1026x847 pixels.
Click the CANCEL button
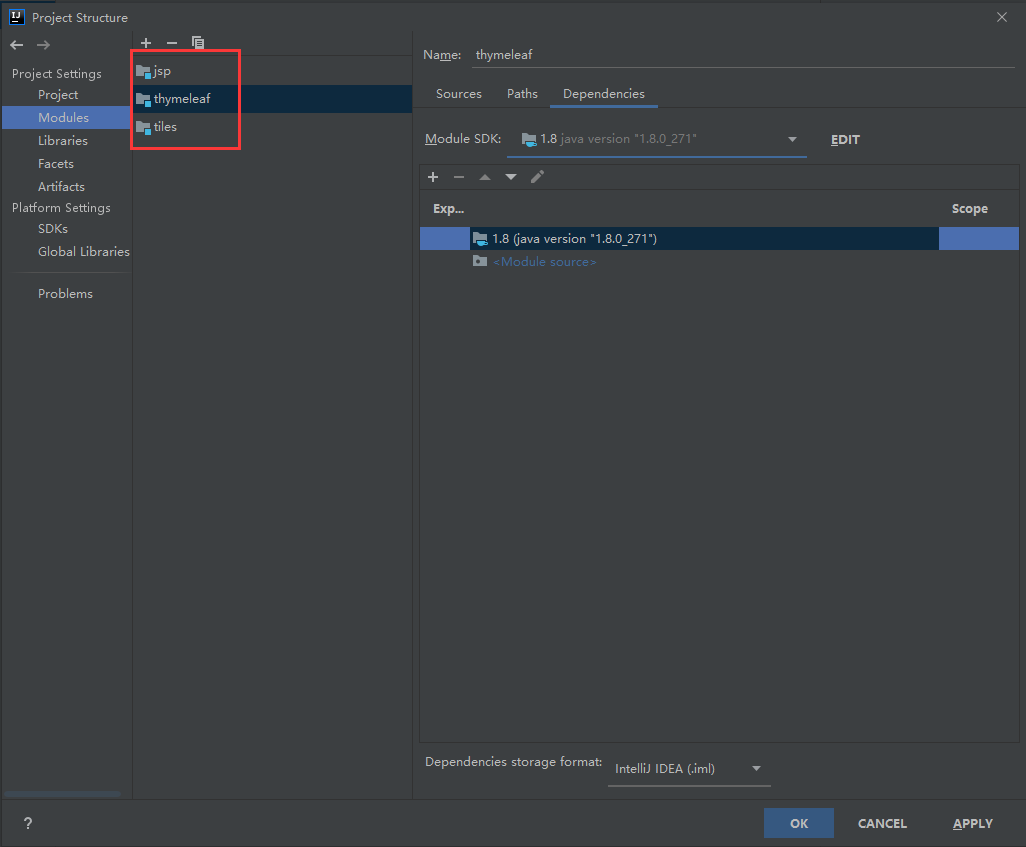[882, 823]
